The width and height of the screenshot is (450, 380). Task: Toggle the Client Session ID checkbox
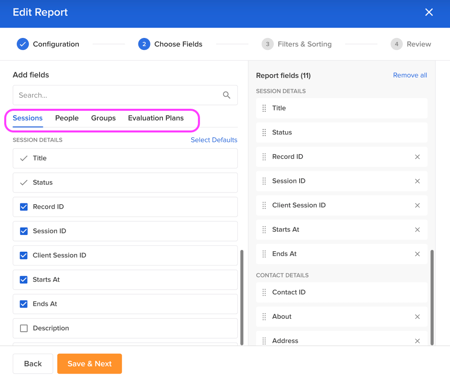coord(24,255)
